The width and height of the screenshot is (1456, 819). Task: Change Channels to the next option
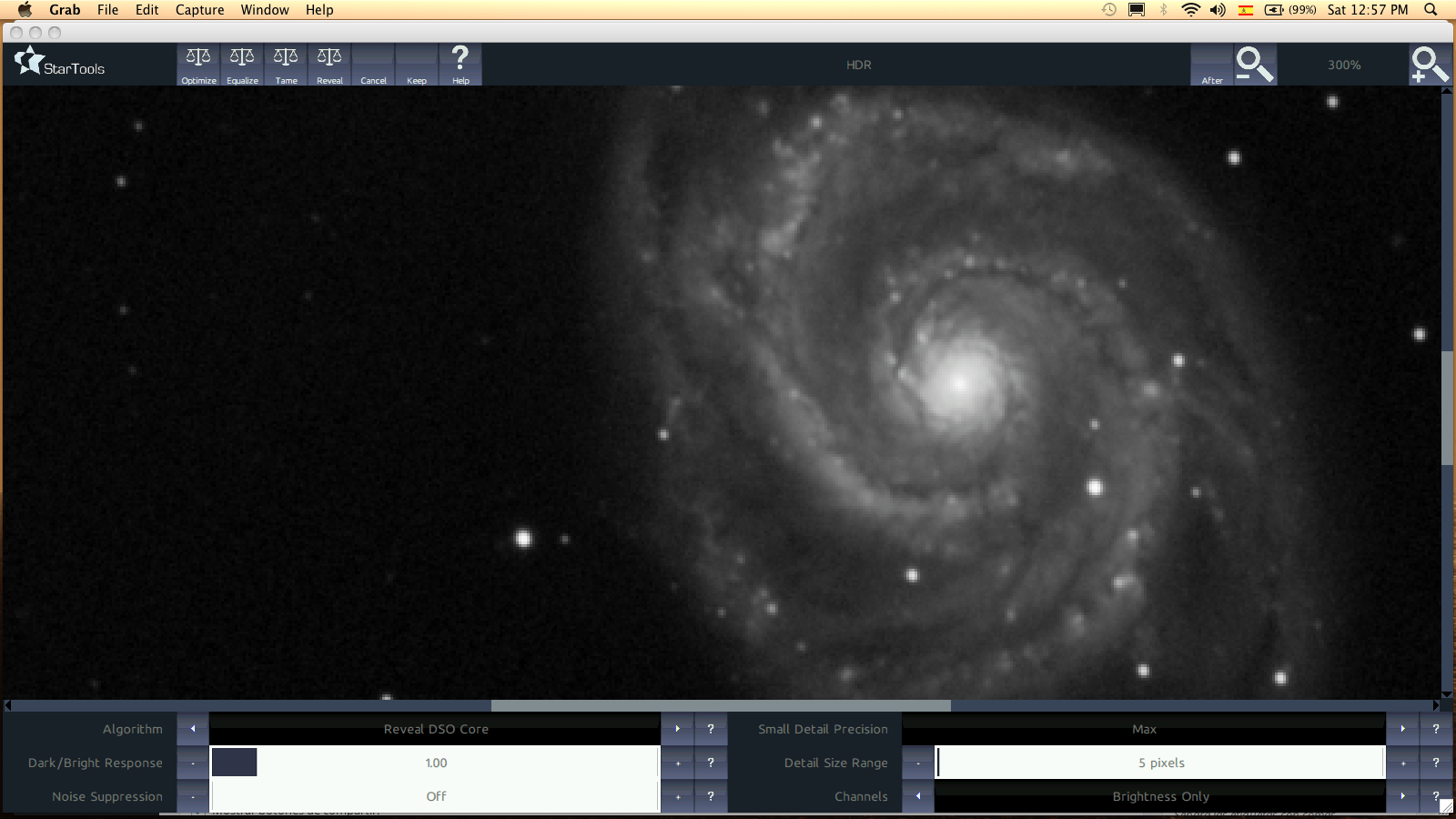point(1402,796)
